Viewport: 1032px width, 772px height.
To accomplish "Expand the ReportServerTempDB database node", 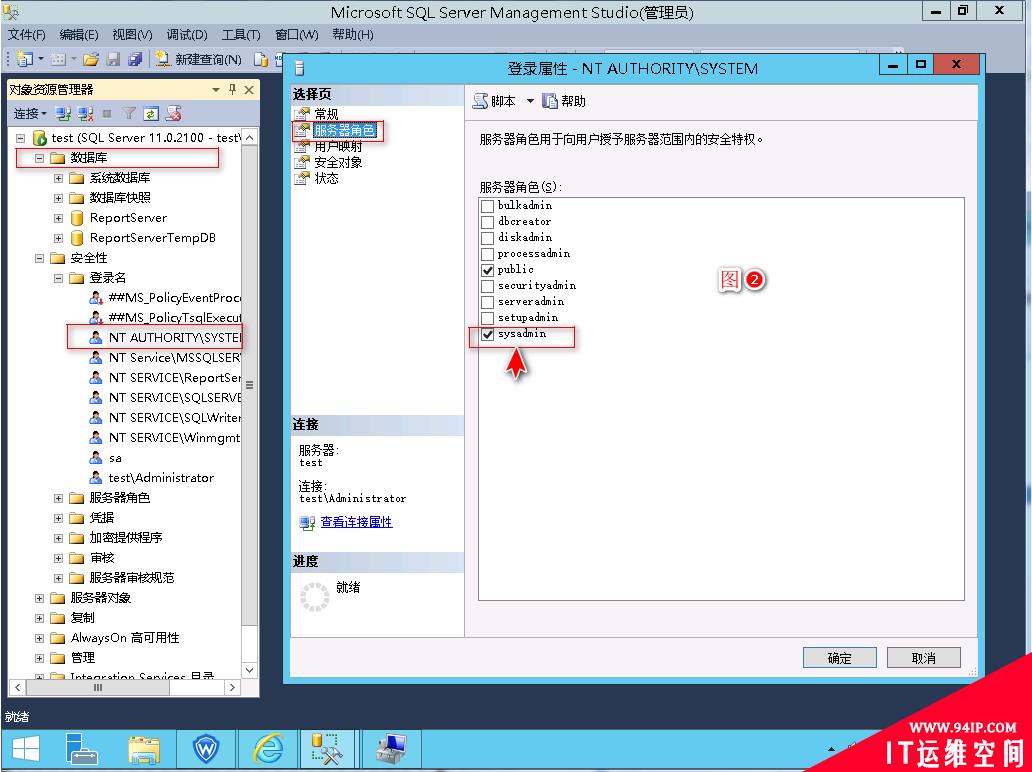I will point(59,238).
